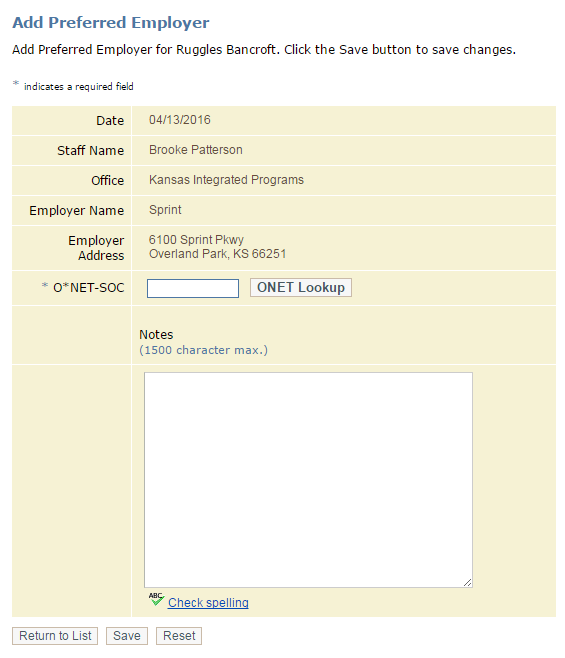Click the Notes box resize grip corner
Screen dimensions: 565x658
468,582
